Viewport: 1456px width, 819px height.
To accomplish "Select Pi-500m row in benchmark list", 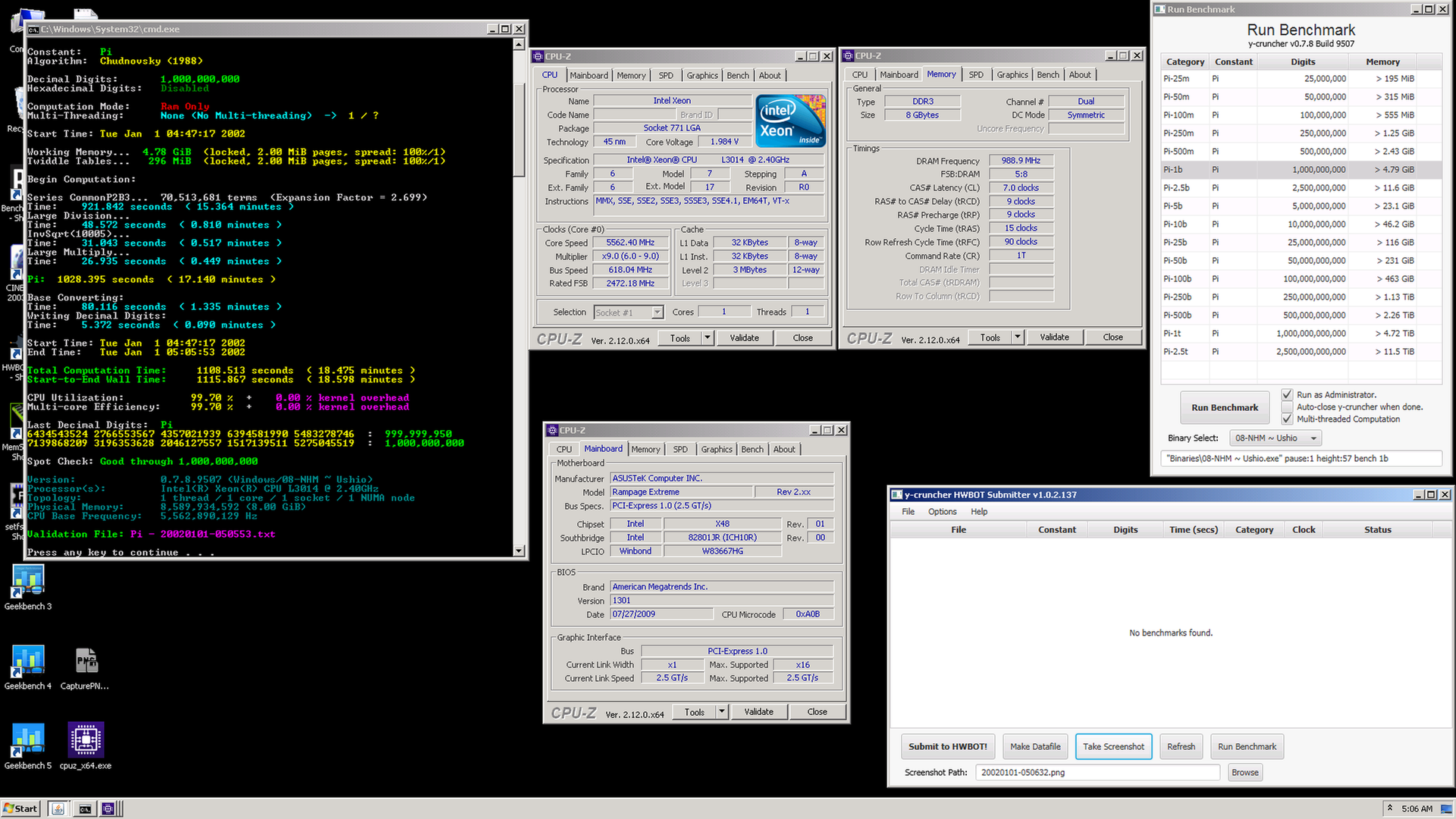I will click(x=1301, y=152).
